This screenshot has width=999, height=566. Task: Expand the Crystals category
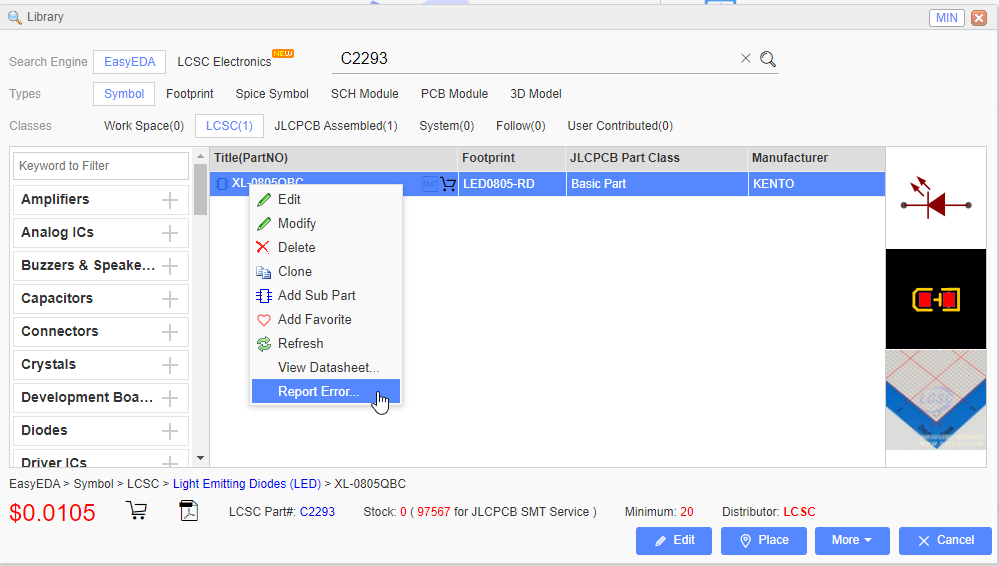pyautogui.click(x=169, y=365)
